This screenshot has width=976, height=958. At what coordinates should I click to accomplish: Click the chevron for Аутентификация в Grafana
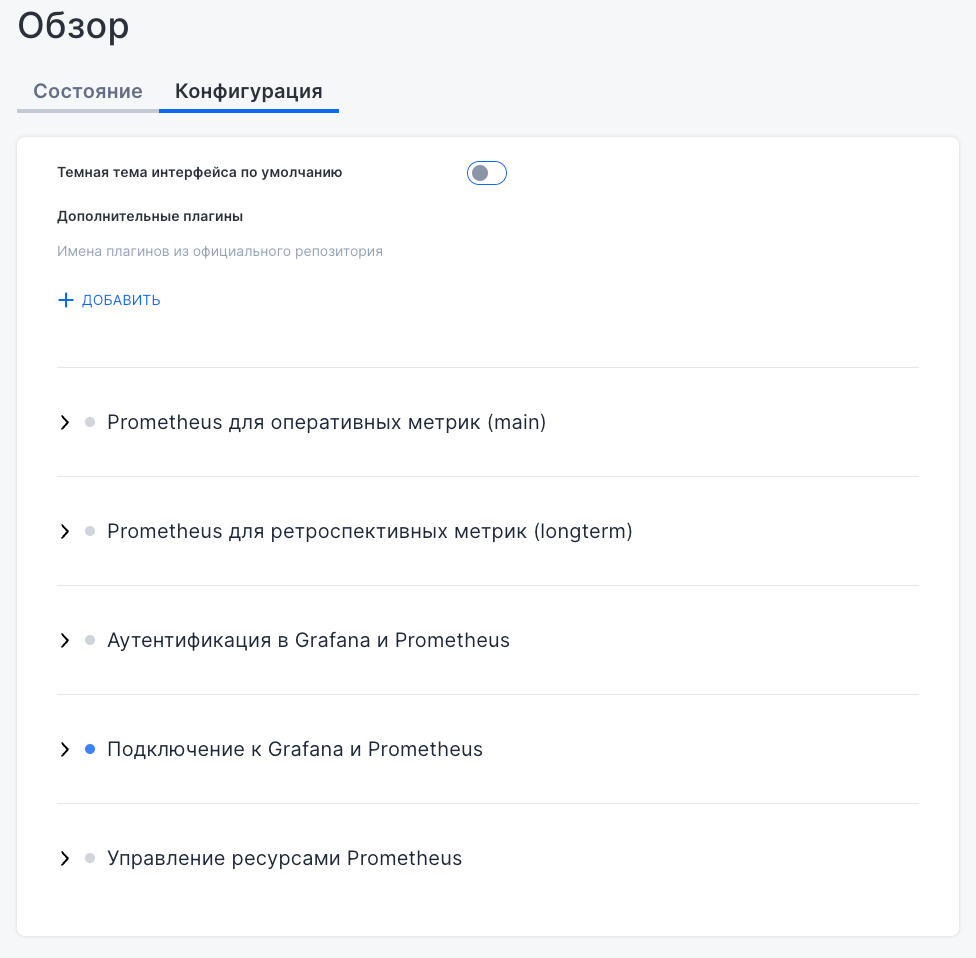[65, 641]
